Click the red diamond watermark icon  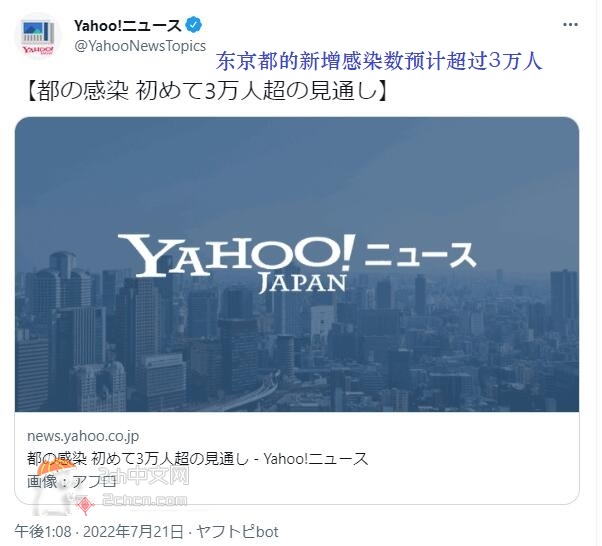click(85, 504)
